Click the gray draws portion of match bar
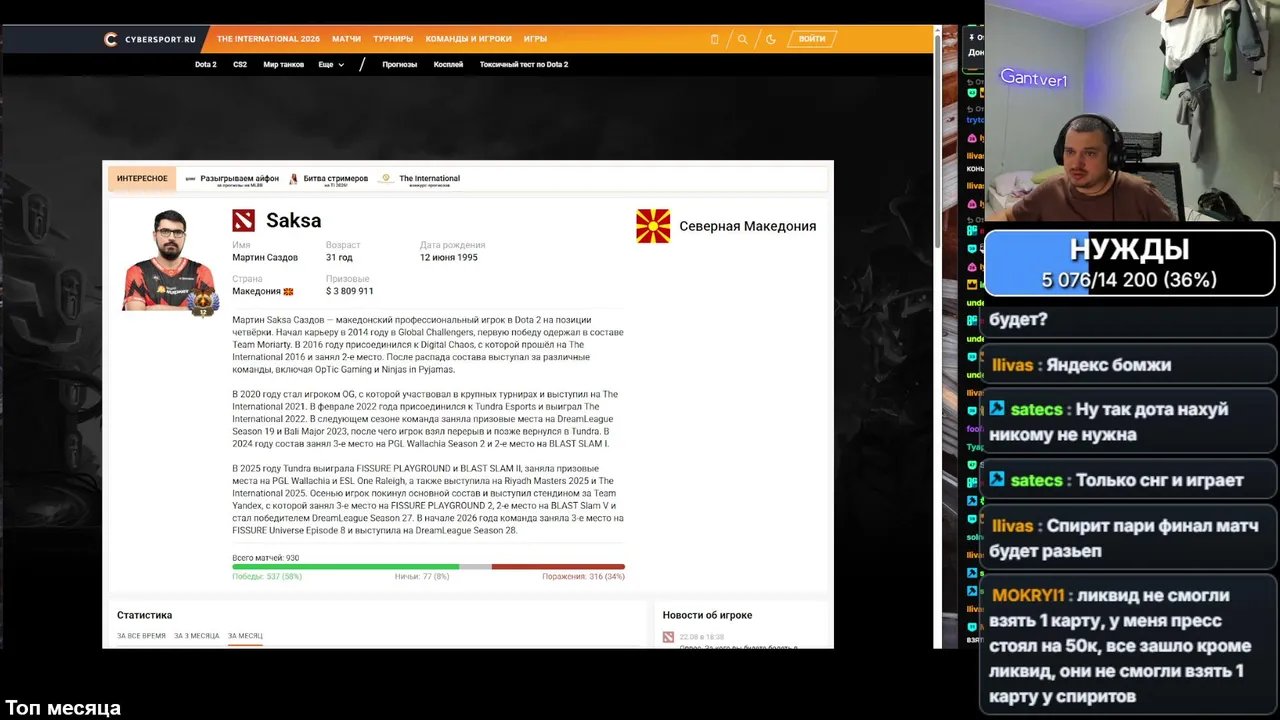This screenshot has width=1280, height=720. pyautogui.click(x=475, y=567)
